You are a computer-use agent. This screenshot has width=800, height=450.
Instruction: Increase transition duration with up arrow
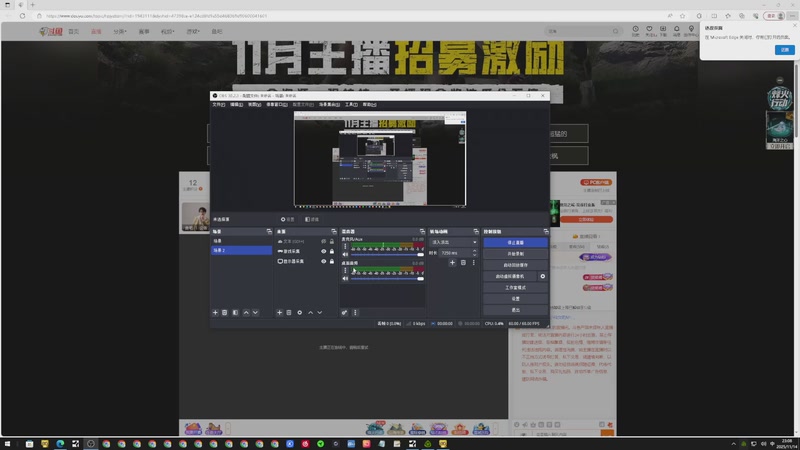click(474, 251)
